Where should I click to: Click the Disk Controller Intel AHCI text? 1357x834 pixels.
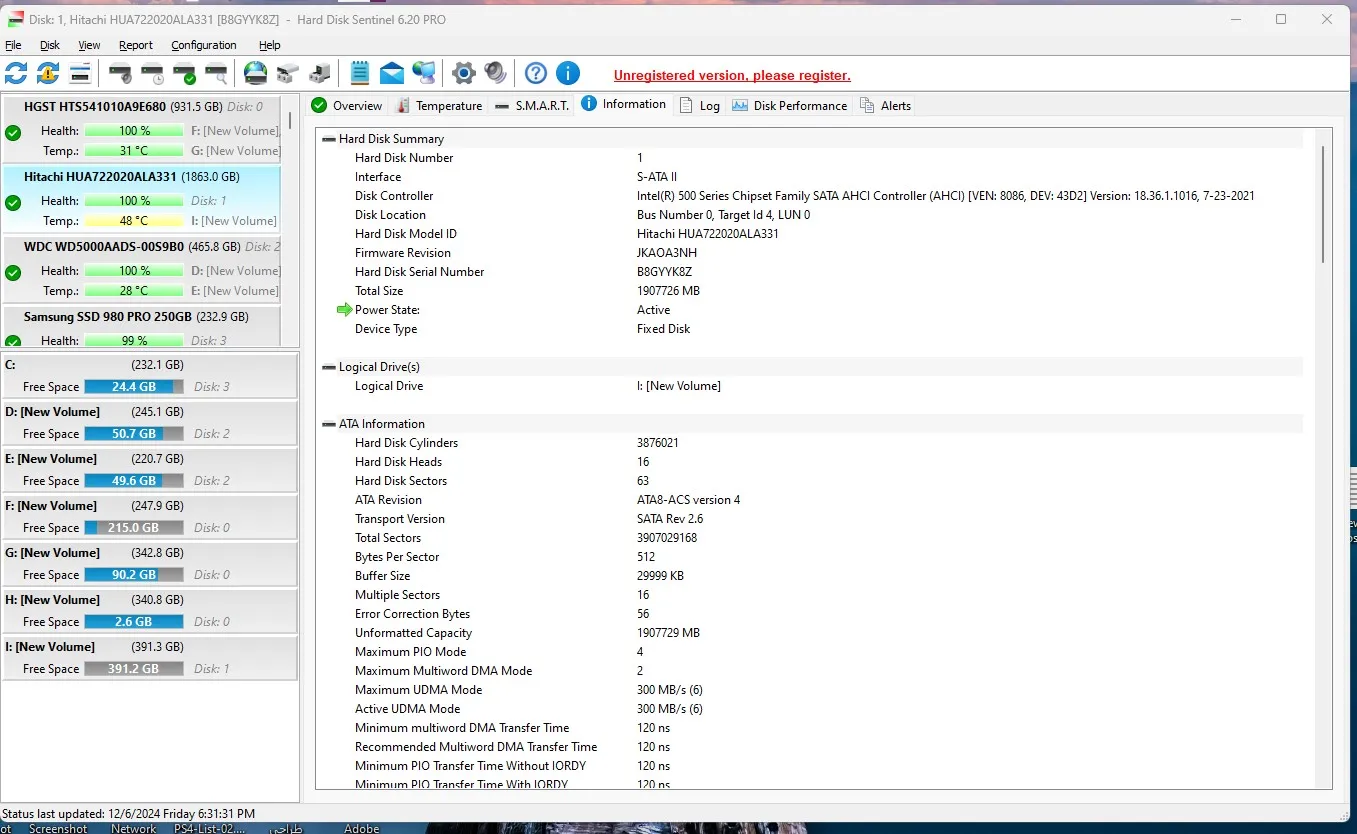point(945,196)
